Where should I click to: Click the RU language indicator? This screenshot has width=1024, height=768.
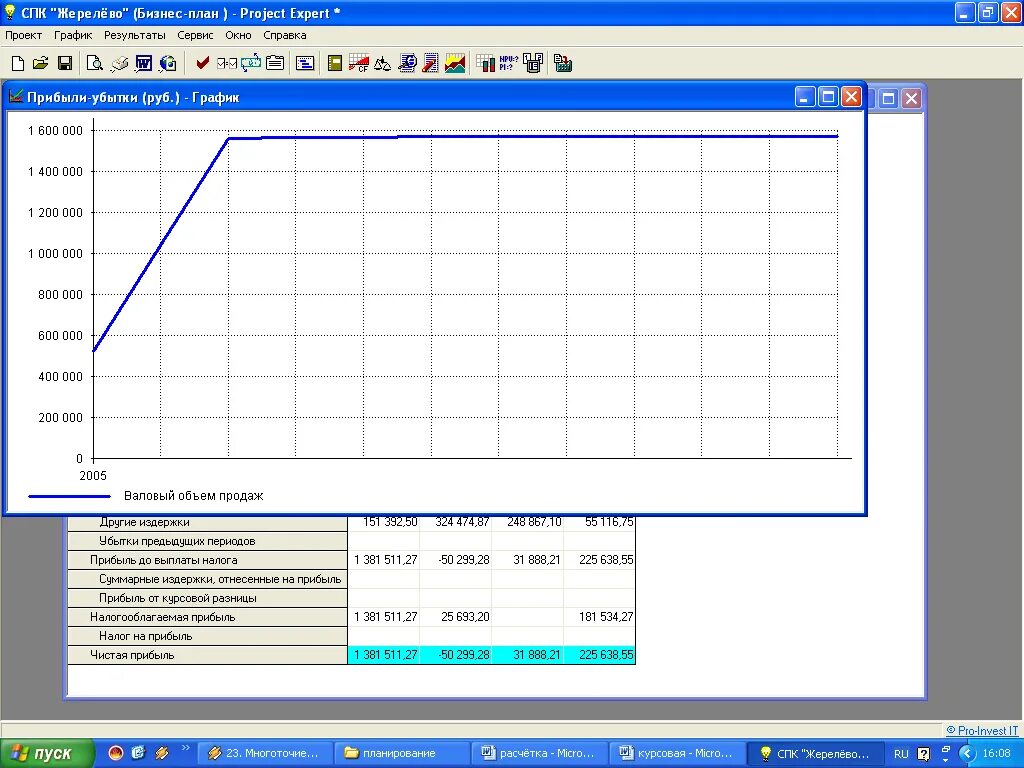pyautogui.click(x=901, y=754)
